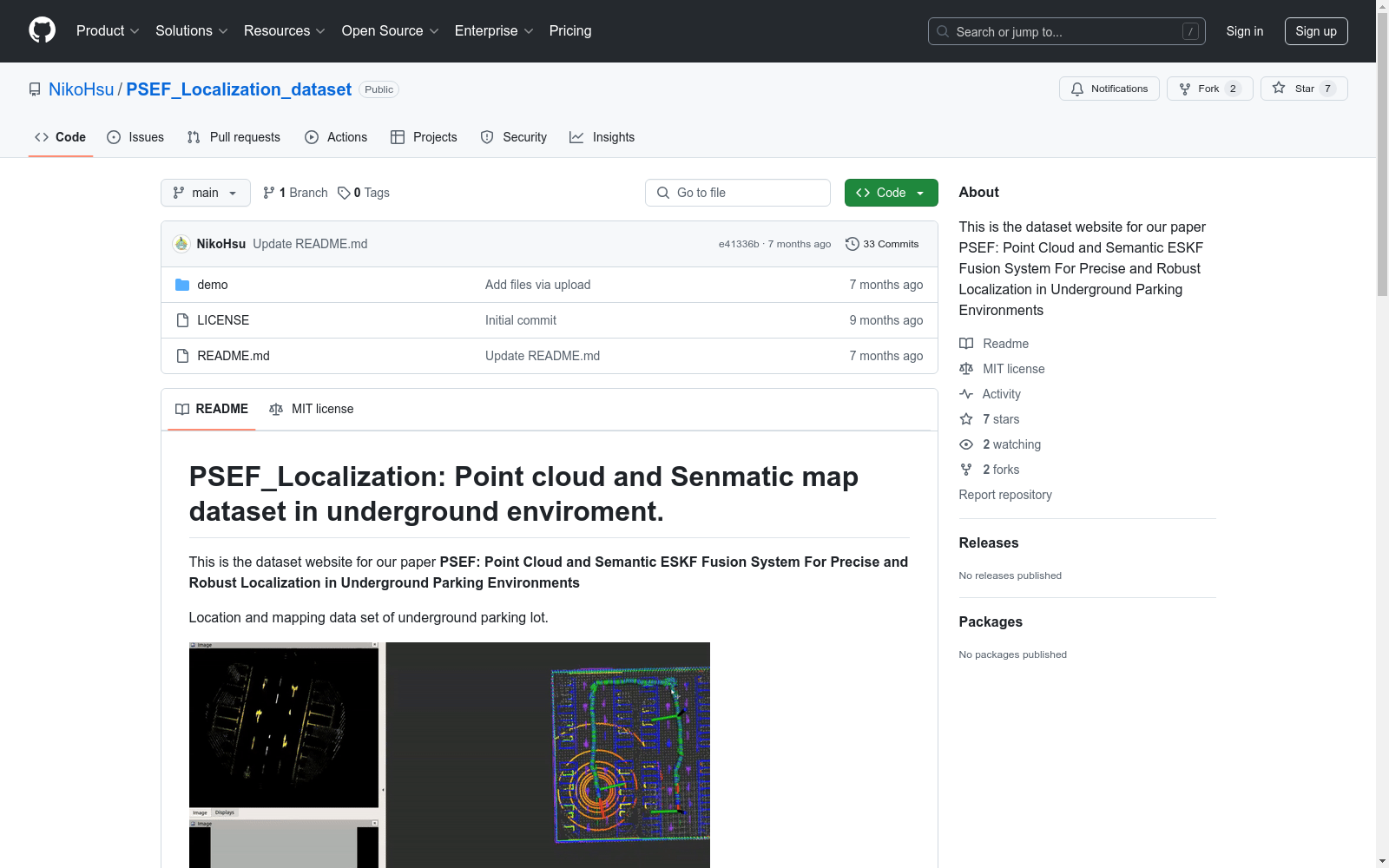Select the MIT license tab in the file viewer
This screenshot has width=1389, height=868.
(312, 409)
